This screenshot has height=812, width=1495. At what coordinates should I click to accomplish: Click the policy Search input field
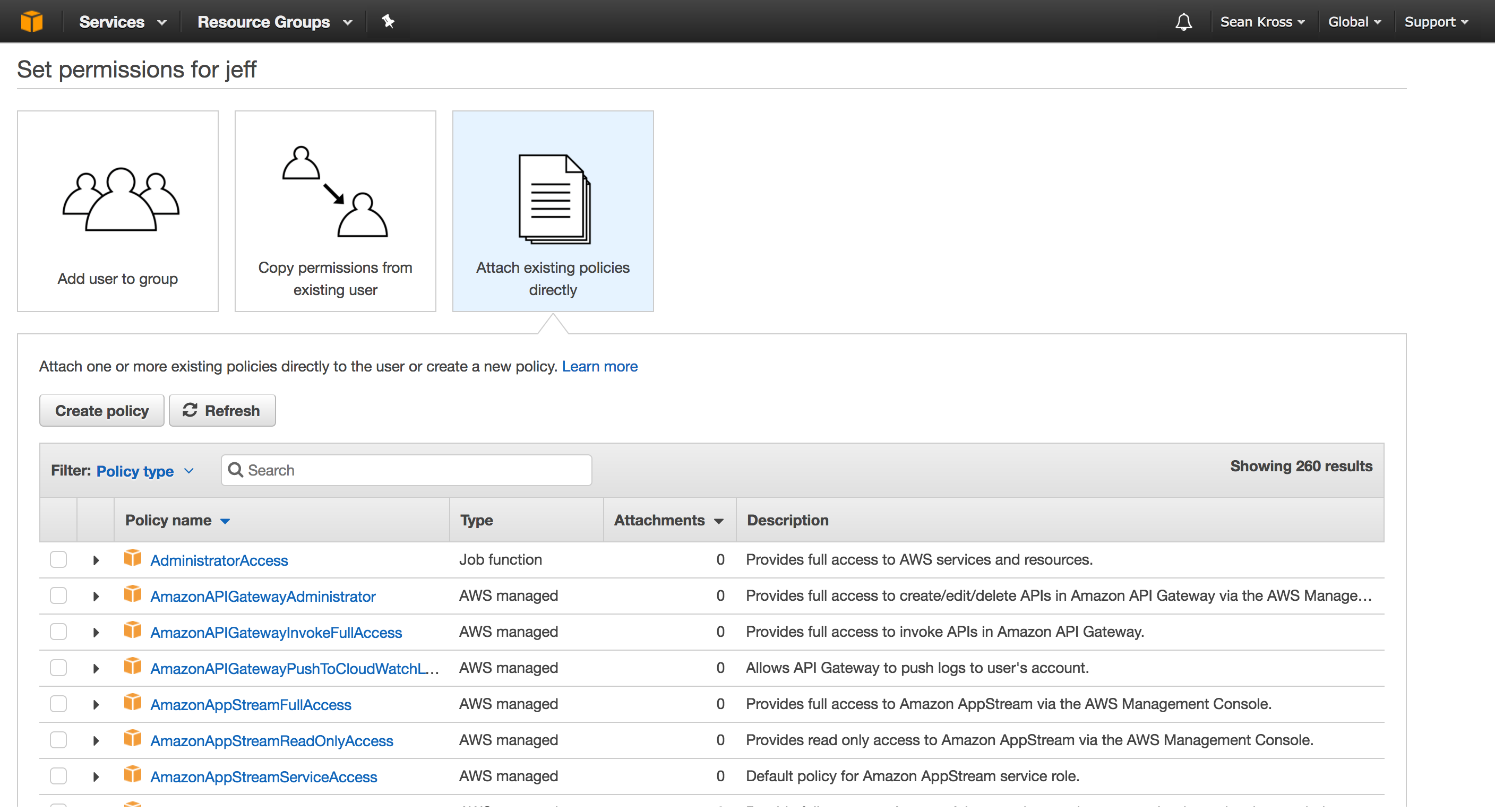tap(406, 470)
